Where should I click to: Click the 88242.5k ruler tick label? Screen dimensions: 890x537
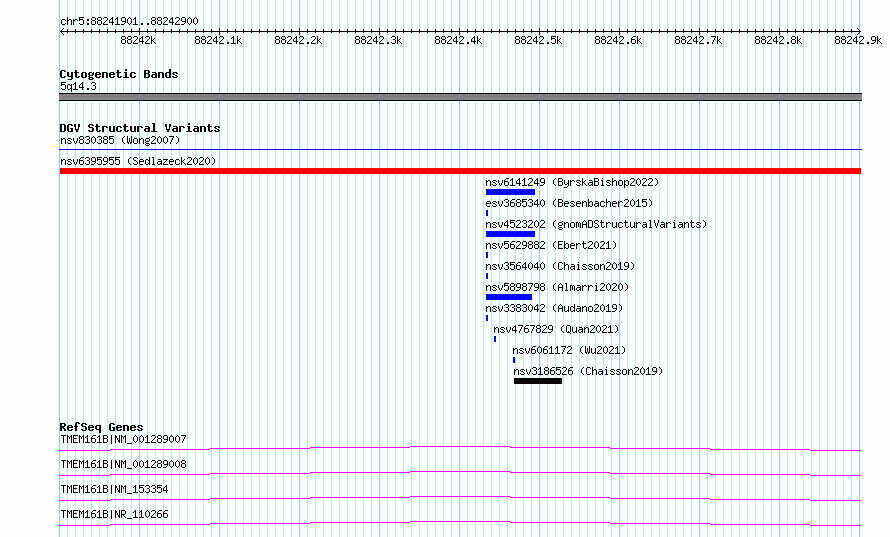coord(538,40)
